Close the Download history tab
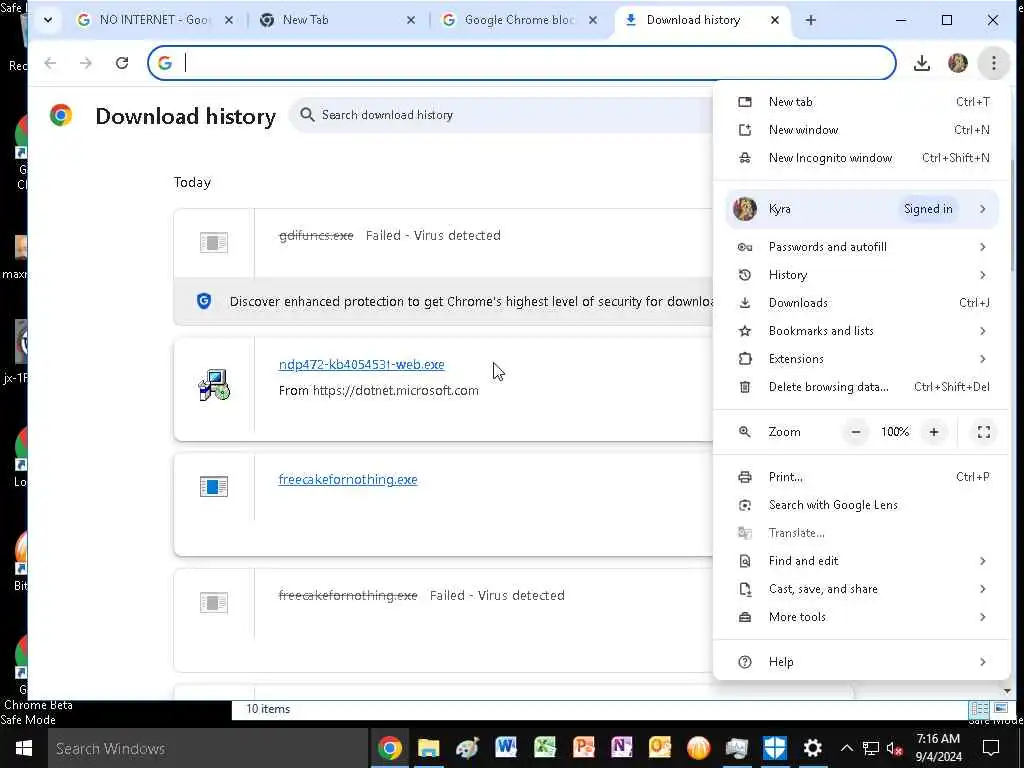The height and width of the screenshot is (768, 1024). (775, 20)
